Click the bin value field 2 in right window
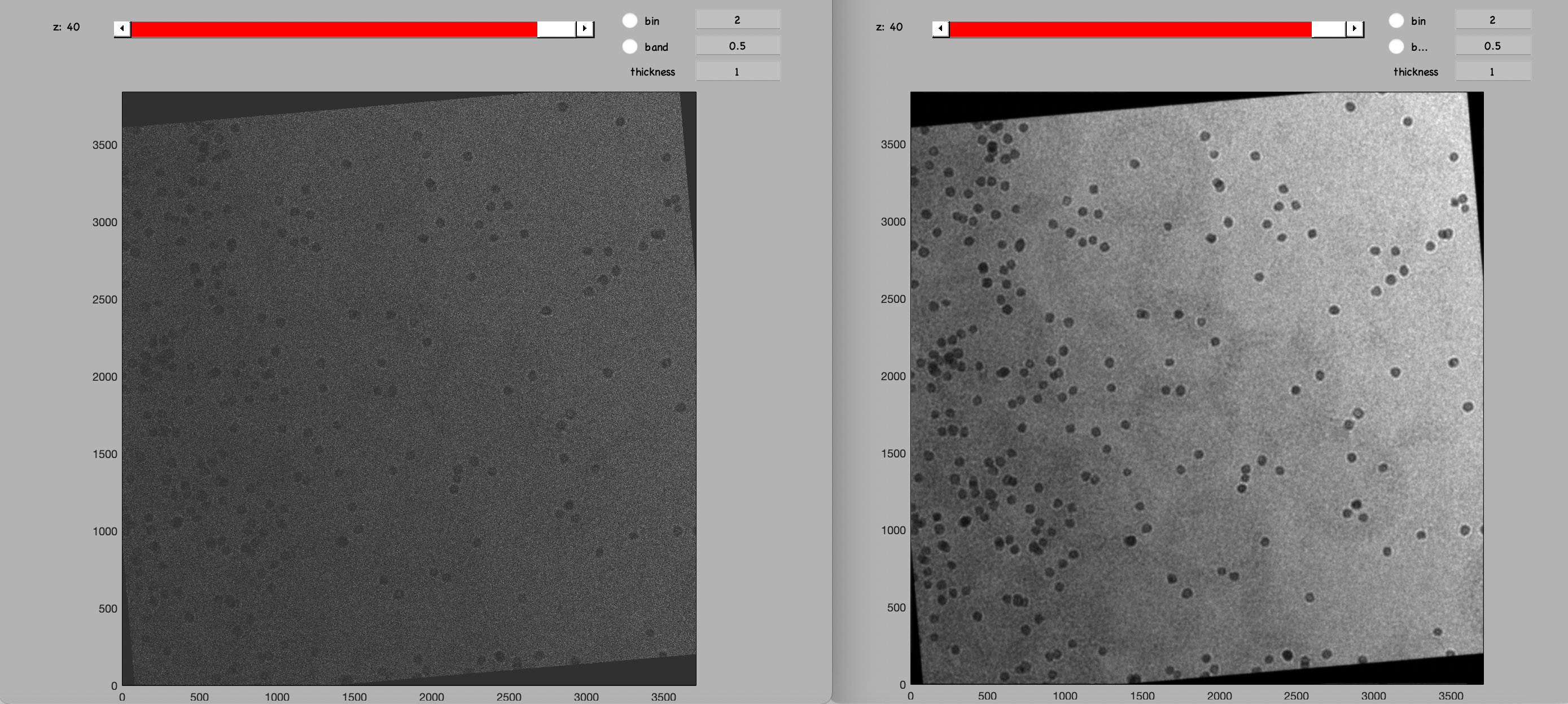The height and width of the screenshot is (704, 1568). tap(1492, 20)
